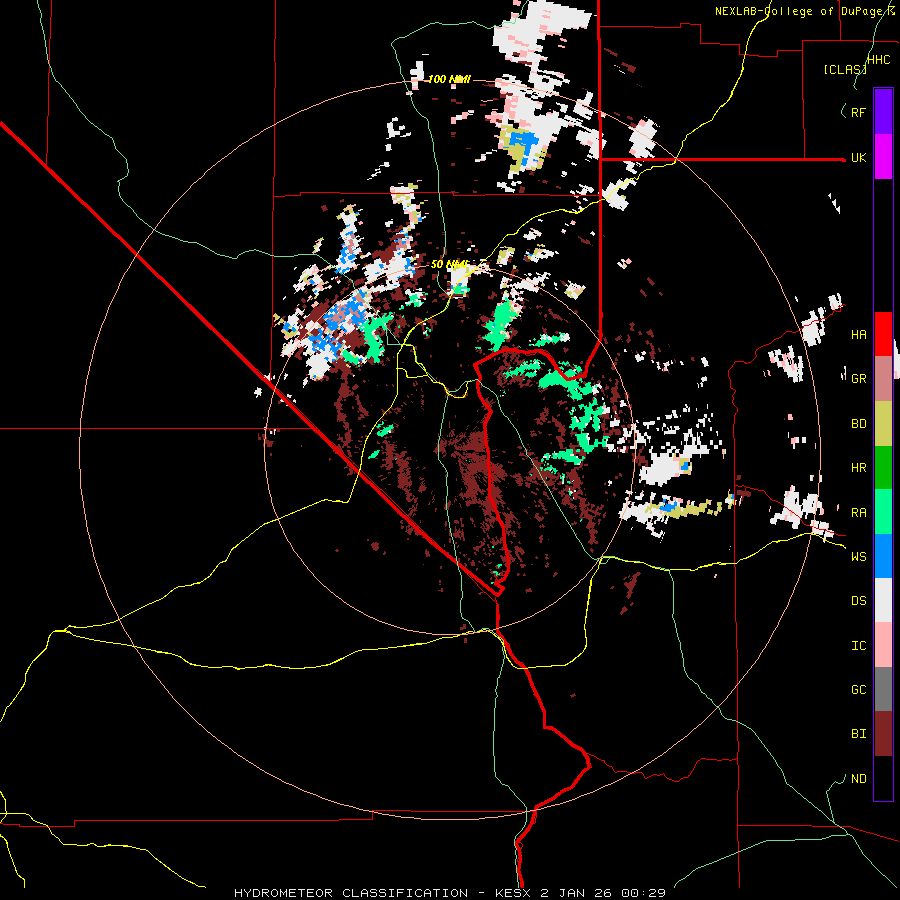
Task: Select the 'HA' legend label
Action: pyautogui.click(x=858, y=335)
